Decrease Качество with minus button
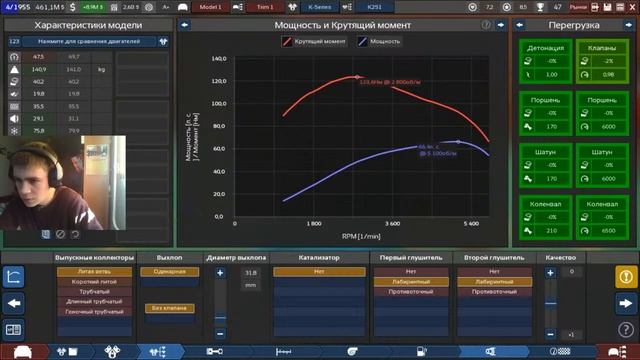640x360 pixels. pyautogui.click(x=550, y=334)
